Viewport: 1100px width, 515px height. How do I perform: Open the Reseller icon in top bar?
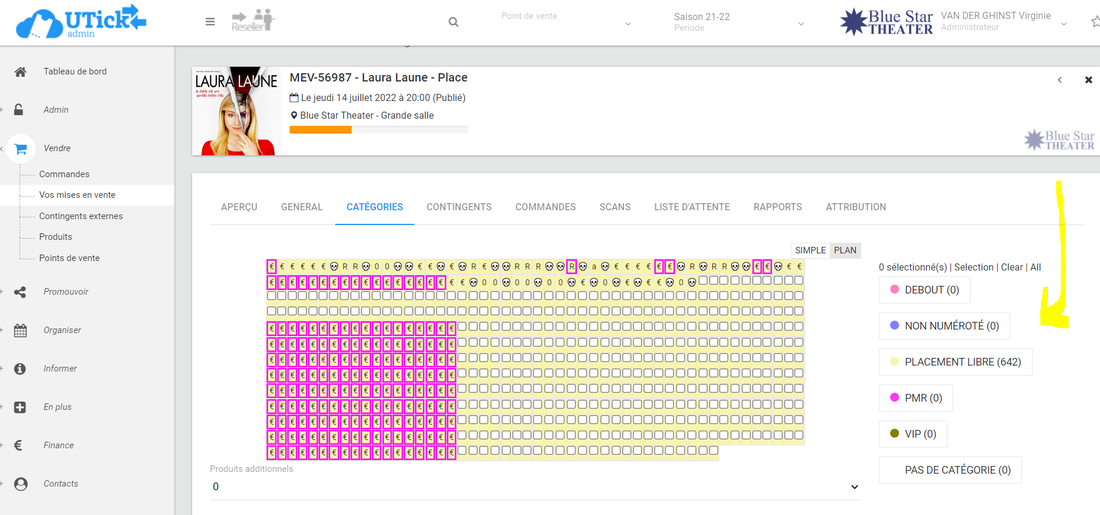tap(252, 21)
